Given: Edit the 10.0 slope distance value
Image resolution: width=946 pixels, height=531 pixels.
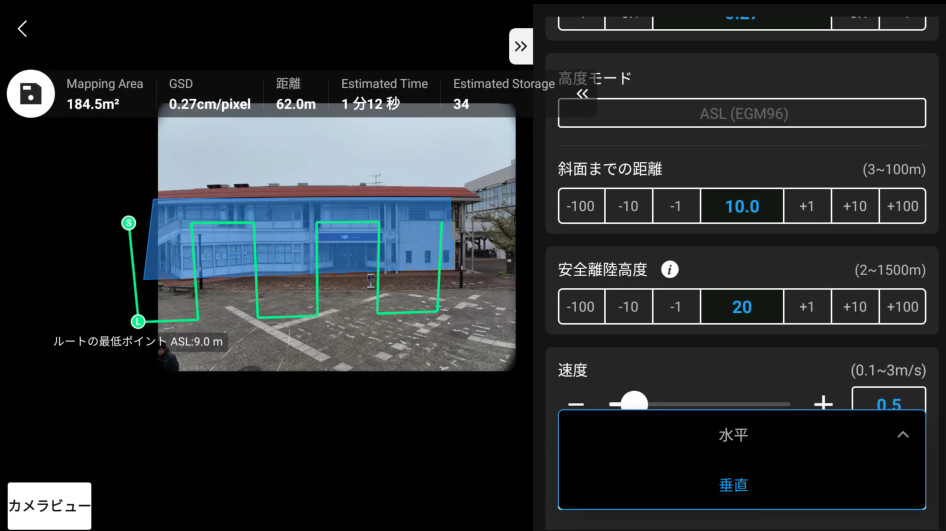Looking at the screenshot, I should 742,206.
